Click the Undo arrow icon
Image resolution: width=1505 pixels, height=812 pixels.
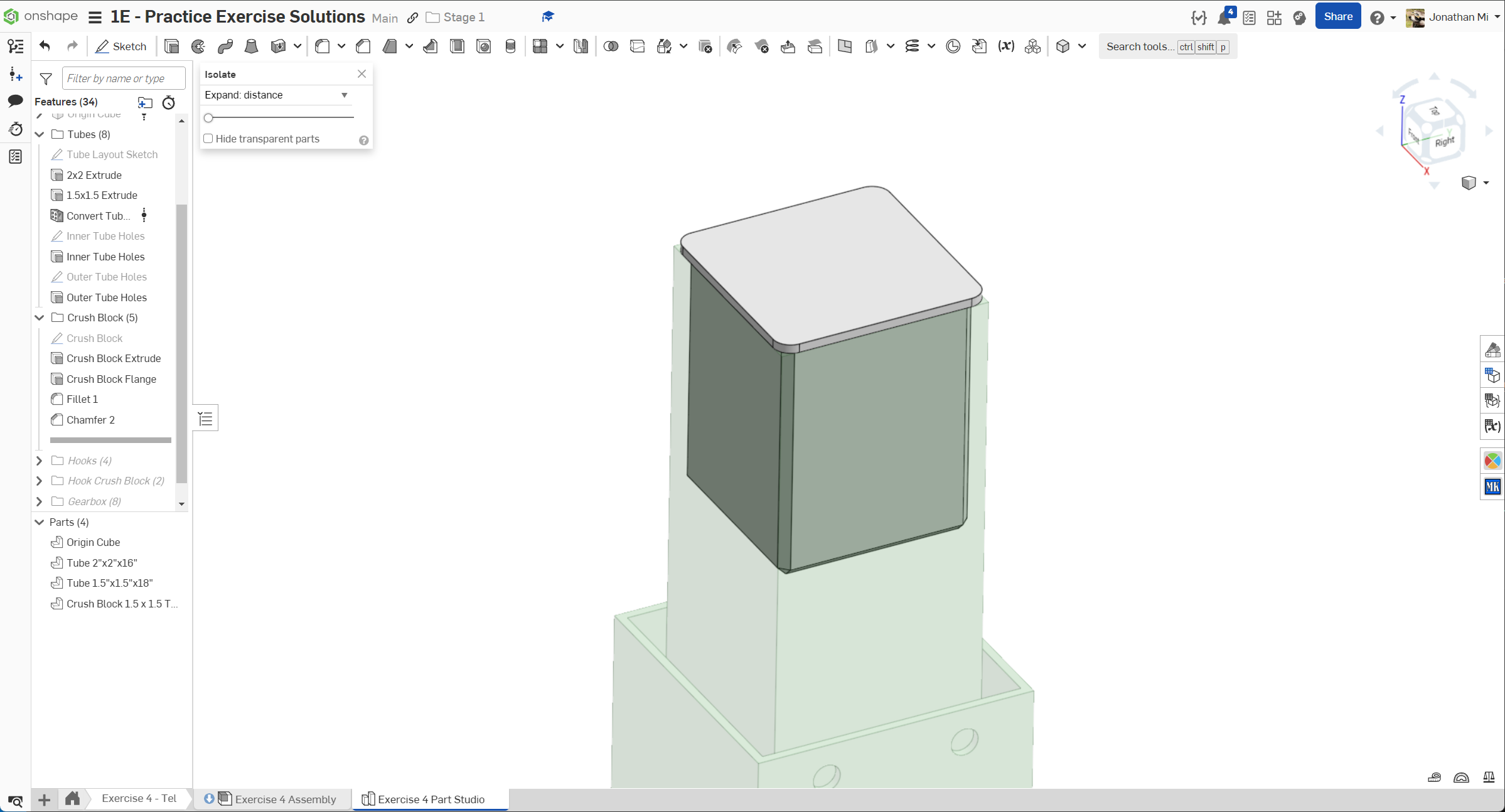(45, 46)
